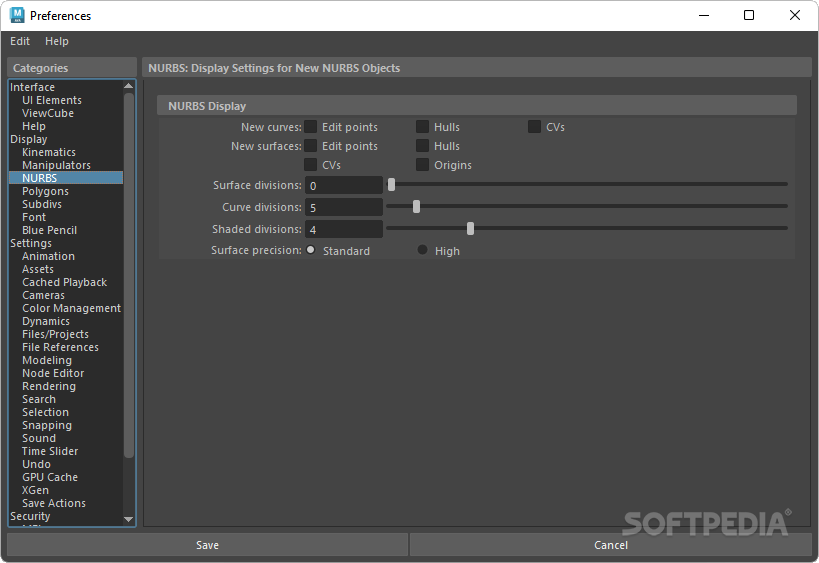Enable CVs for New curves
This screenshot has width=819, height=563.
pos(534,127)
